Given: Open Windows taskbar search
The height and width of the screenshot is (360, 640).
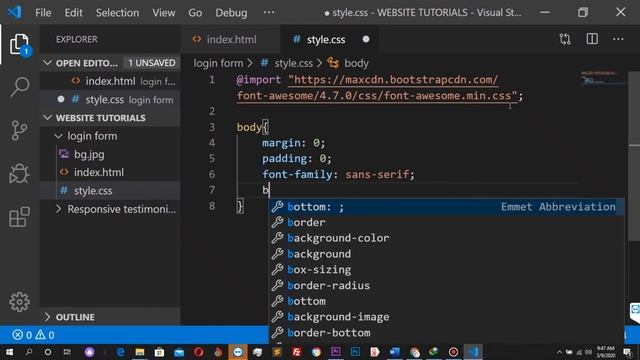Looking at the screenshot, I should pyautogui.click(x=29, y=352).
